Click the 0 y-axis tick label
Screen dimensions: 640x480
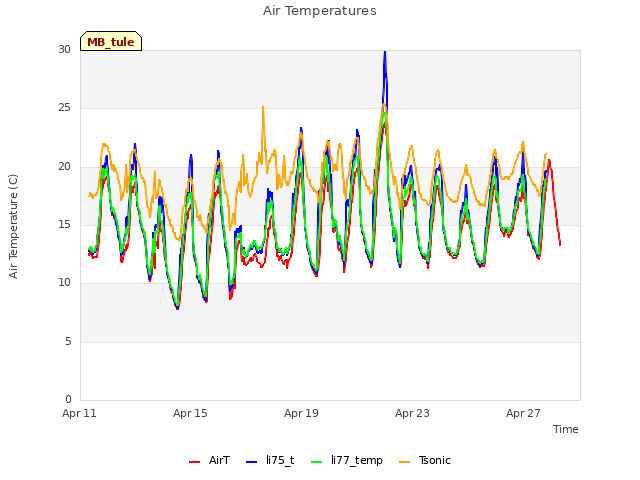click(68, 399)
